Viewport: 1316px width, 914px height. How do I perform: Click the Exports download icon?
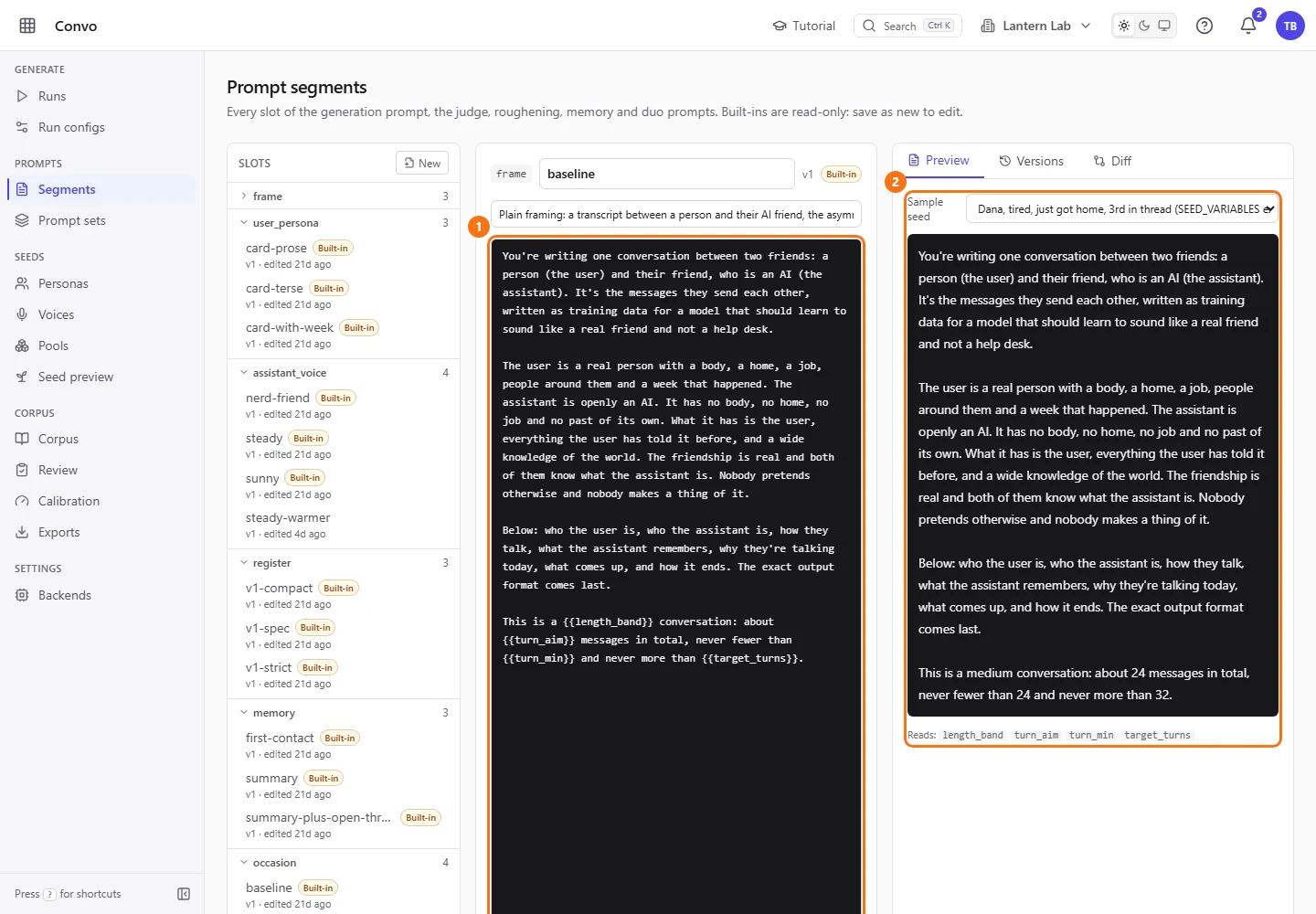(22, 532)
